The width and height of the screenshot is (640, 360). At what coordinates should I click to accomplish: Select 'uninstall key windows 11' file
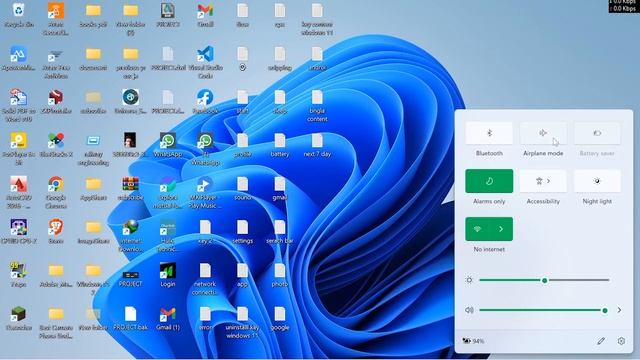[242, 322]
